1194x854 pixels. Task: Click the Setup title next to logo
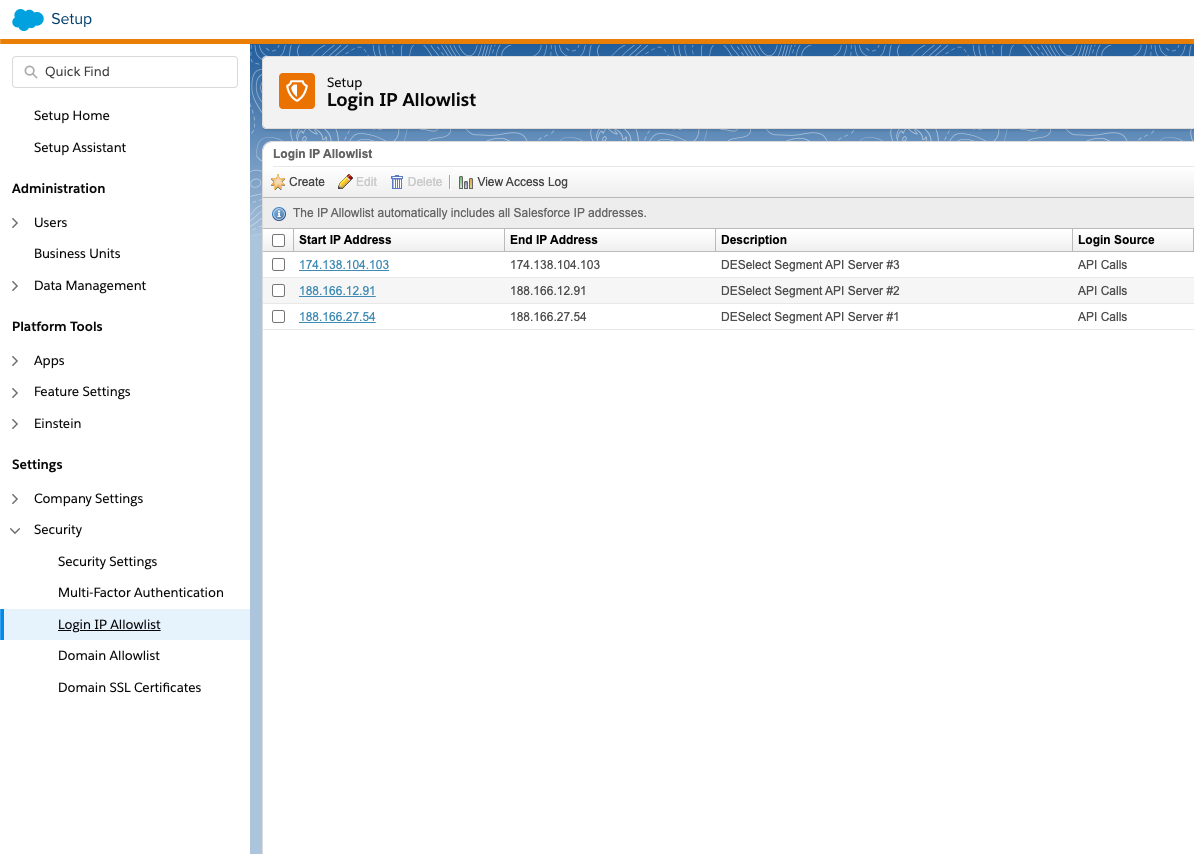click(72, 19)
